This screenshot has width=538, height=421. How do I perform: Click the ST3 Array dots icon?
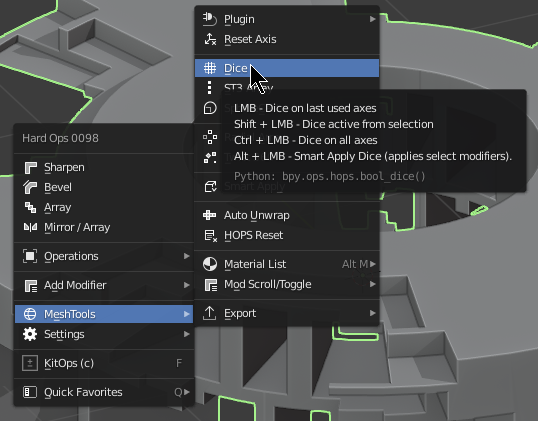coord(210,88)
